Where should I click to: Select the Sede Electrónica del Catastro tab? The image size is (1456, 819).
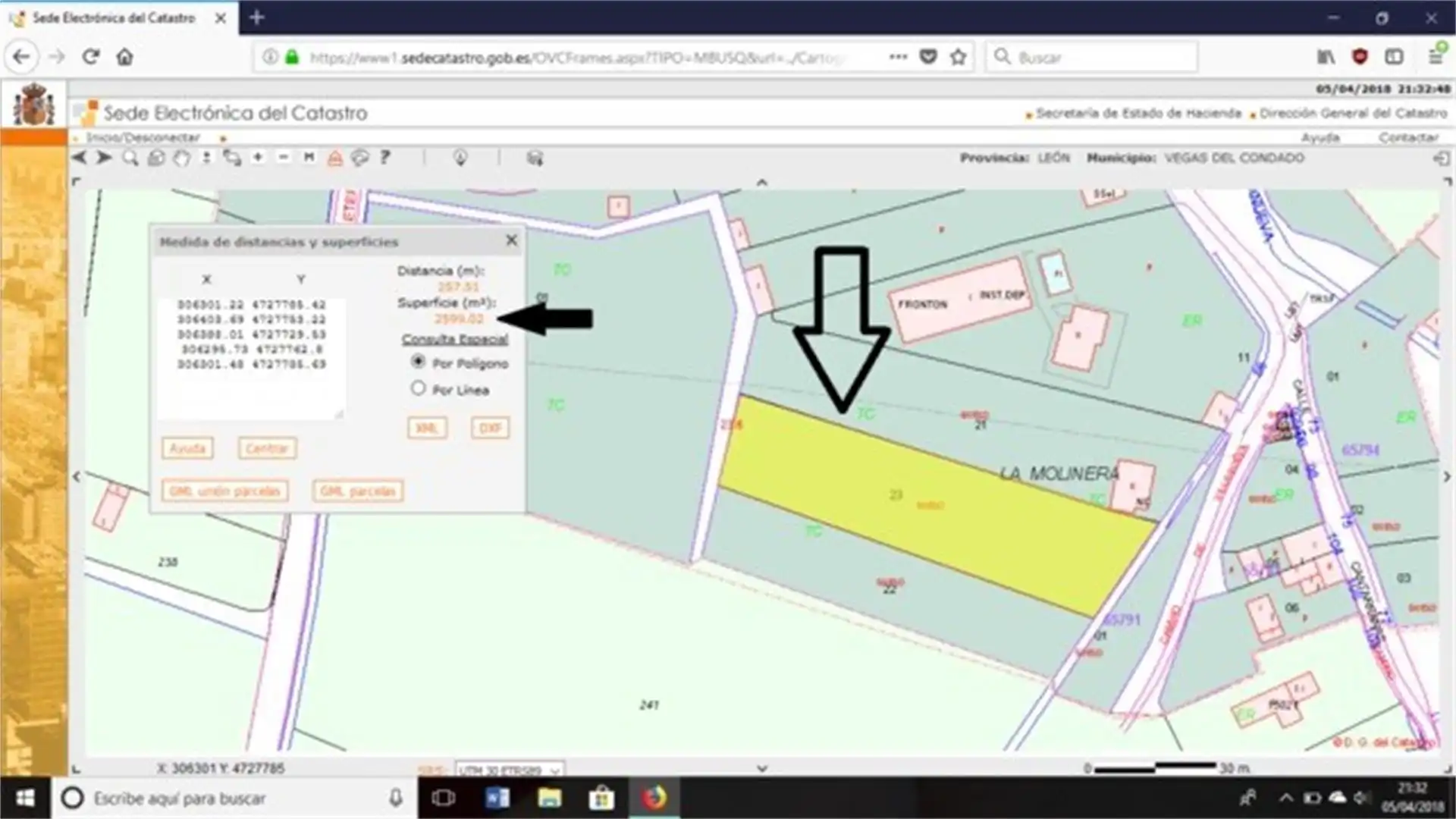[x=114, y=17]
